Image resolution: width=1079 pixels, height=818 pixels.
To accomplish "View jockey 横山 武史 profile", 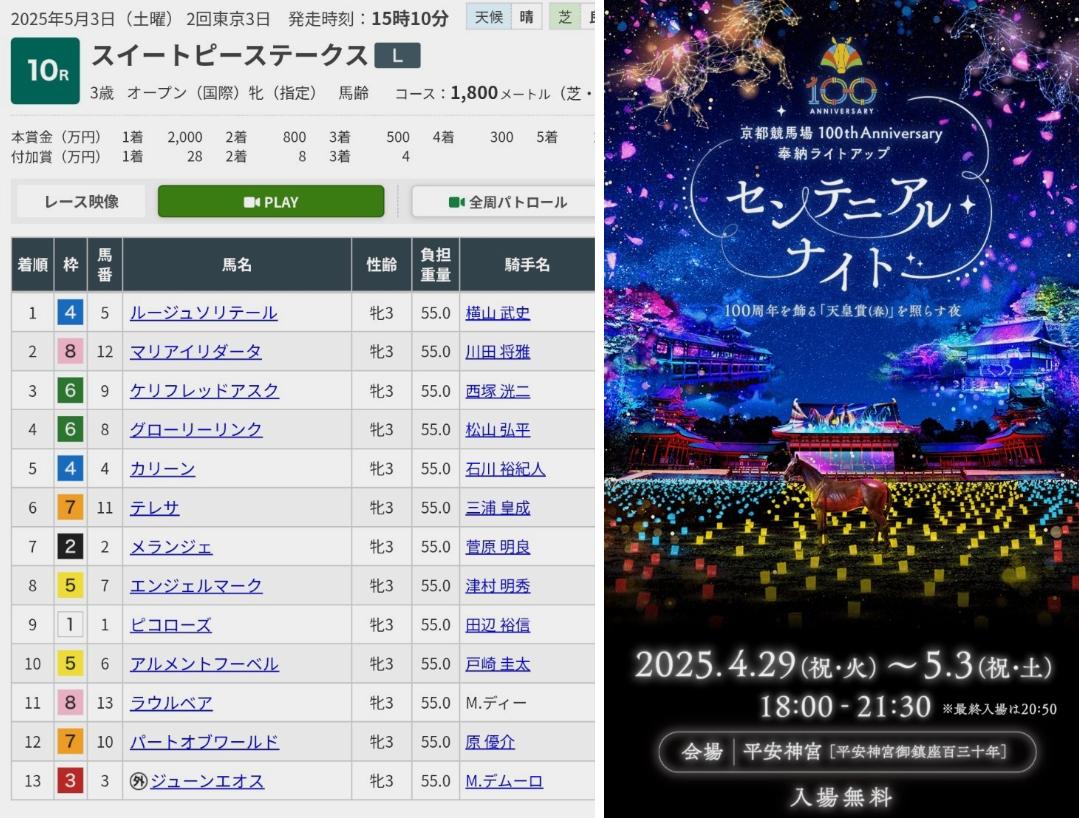I will click(x=497, y=313).
